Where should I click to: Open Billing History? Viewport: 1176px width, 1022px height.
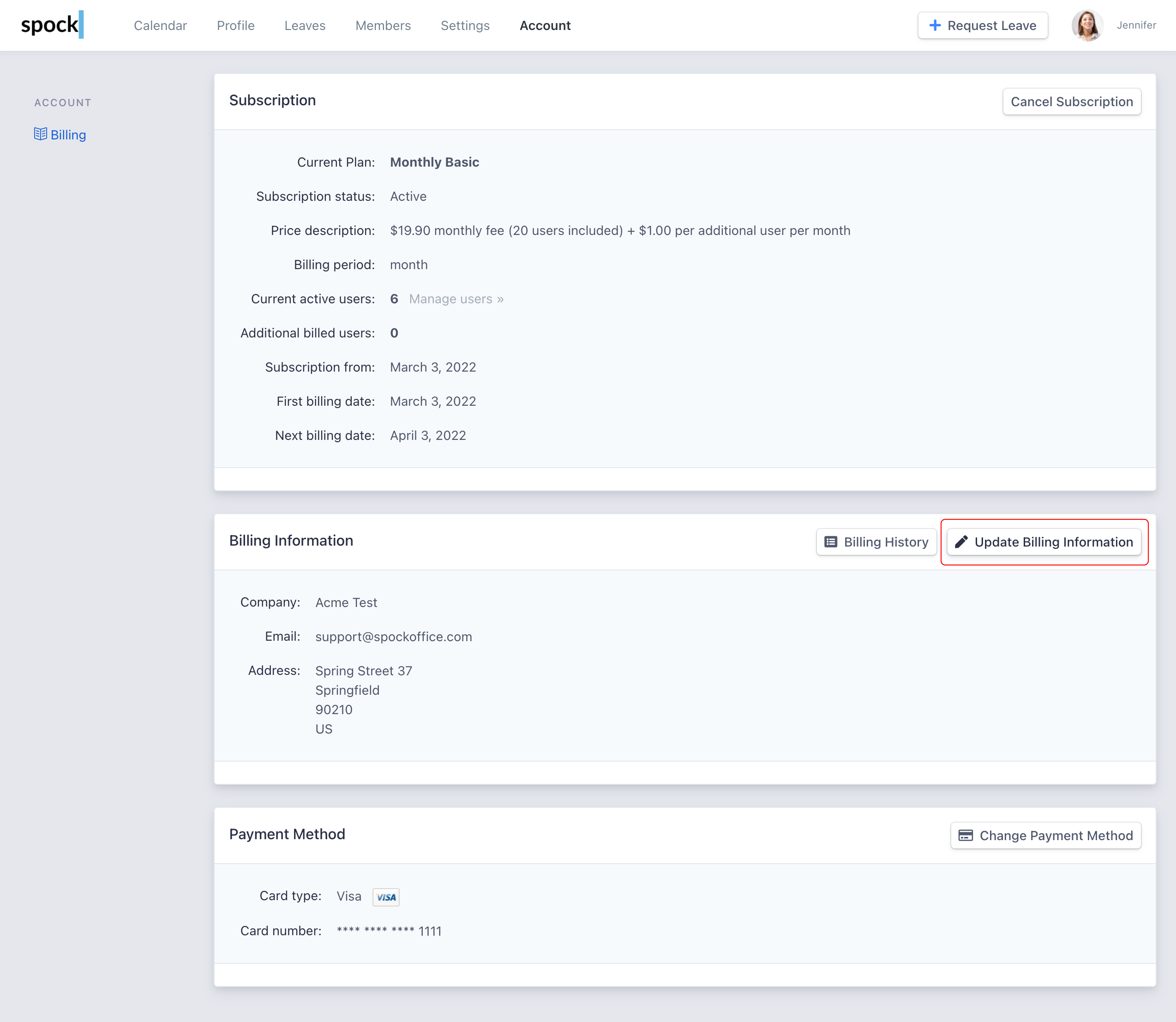pyautogui.click(x=876, y=542)
